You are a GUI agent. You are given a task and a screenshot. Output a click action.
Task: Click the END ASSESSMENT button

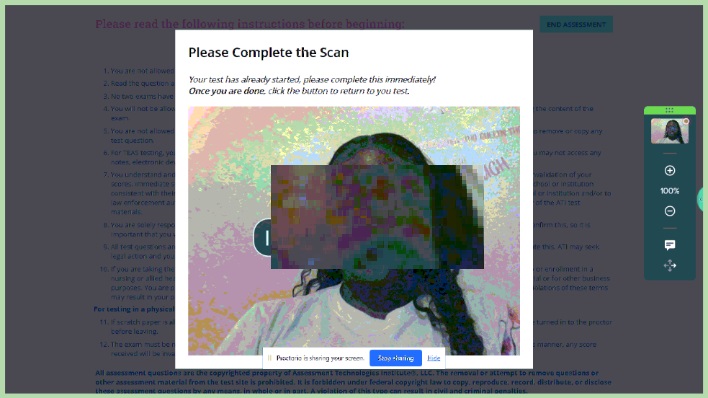tap(576, 24)
